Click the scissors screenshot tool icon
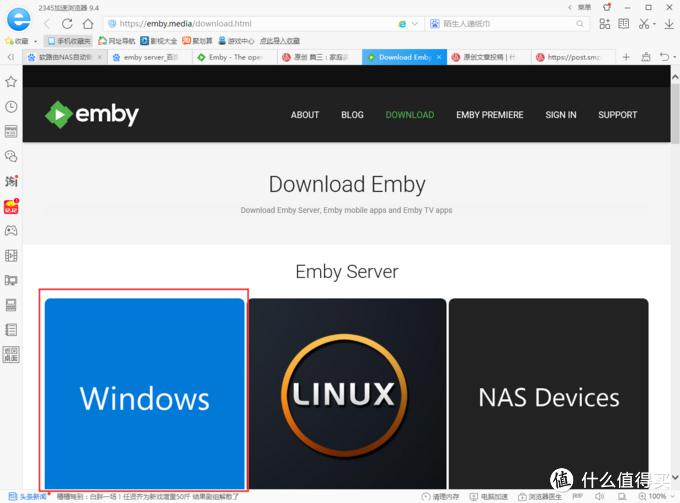 (x=644, y=24)
